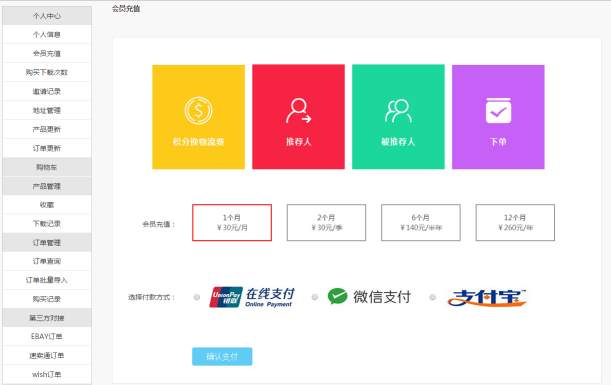611x385 pixels.
Task: Collapse the 订单管理 sidebar section
Action: [47, 242]
